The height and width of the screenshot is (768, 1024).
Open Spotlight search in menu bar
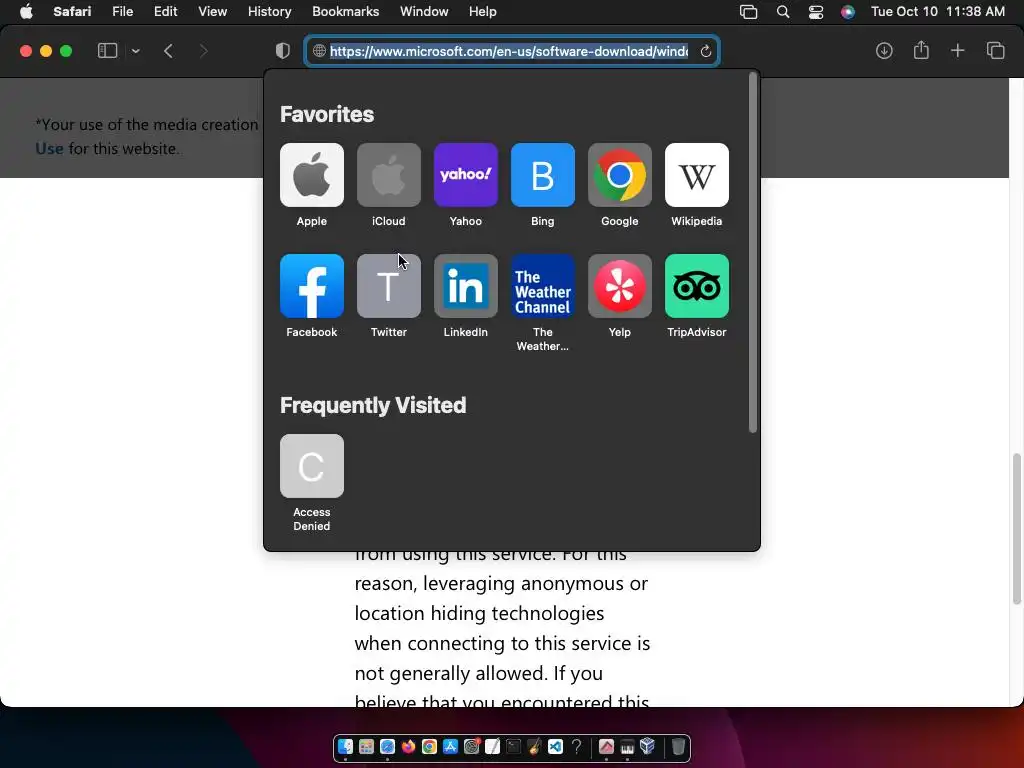click(x=782, y=12)
